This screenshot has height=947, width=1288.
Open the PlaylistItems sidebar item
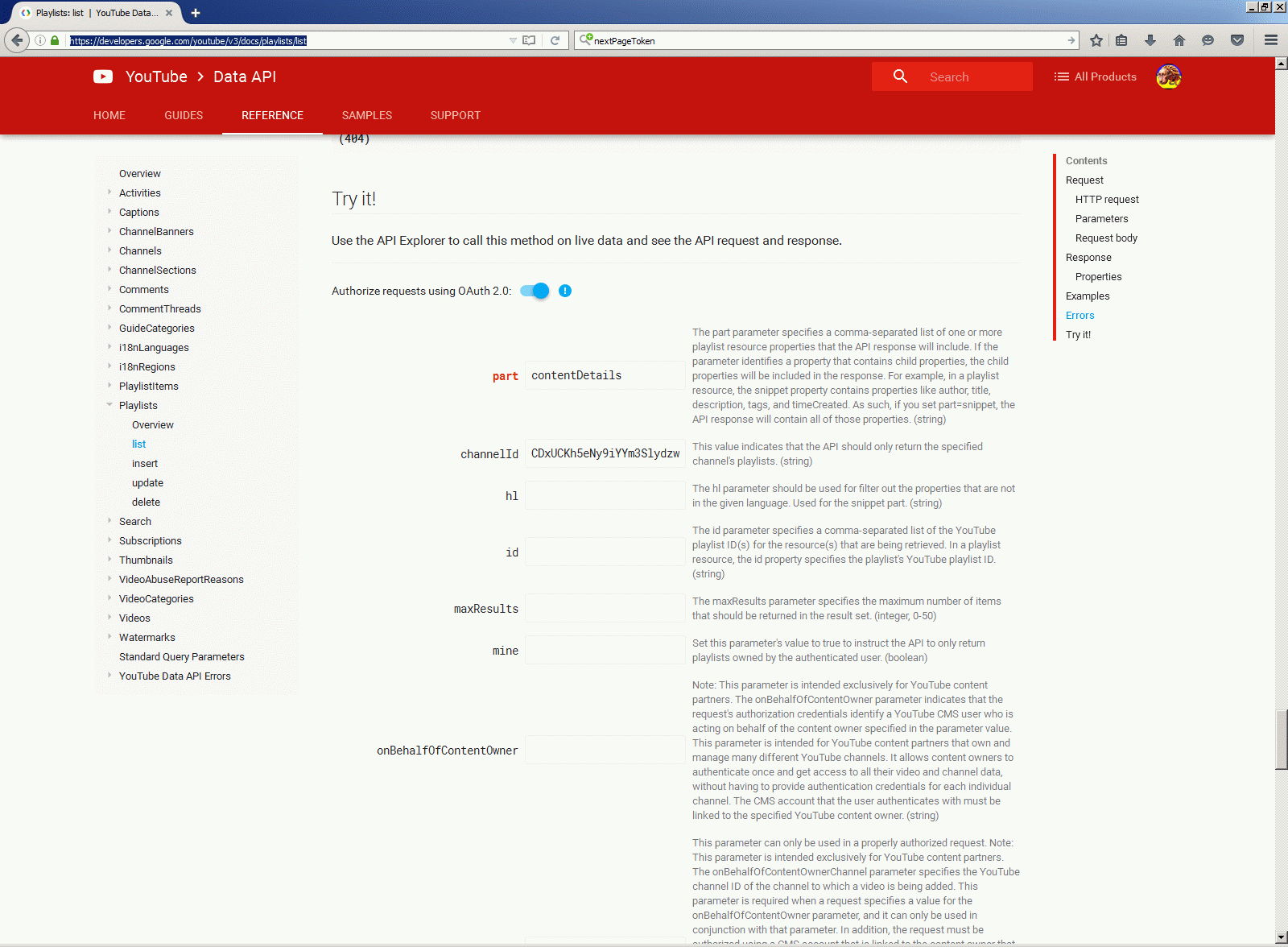(149, 386)
